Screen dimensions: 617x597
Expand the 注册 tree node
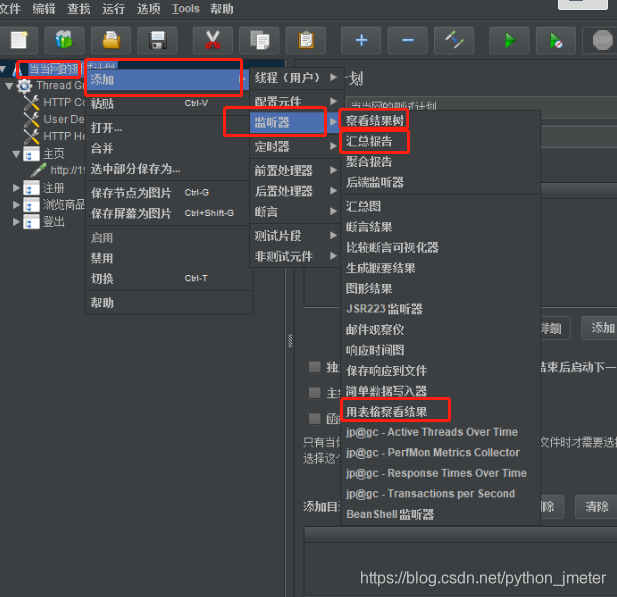tap(16, 188)
